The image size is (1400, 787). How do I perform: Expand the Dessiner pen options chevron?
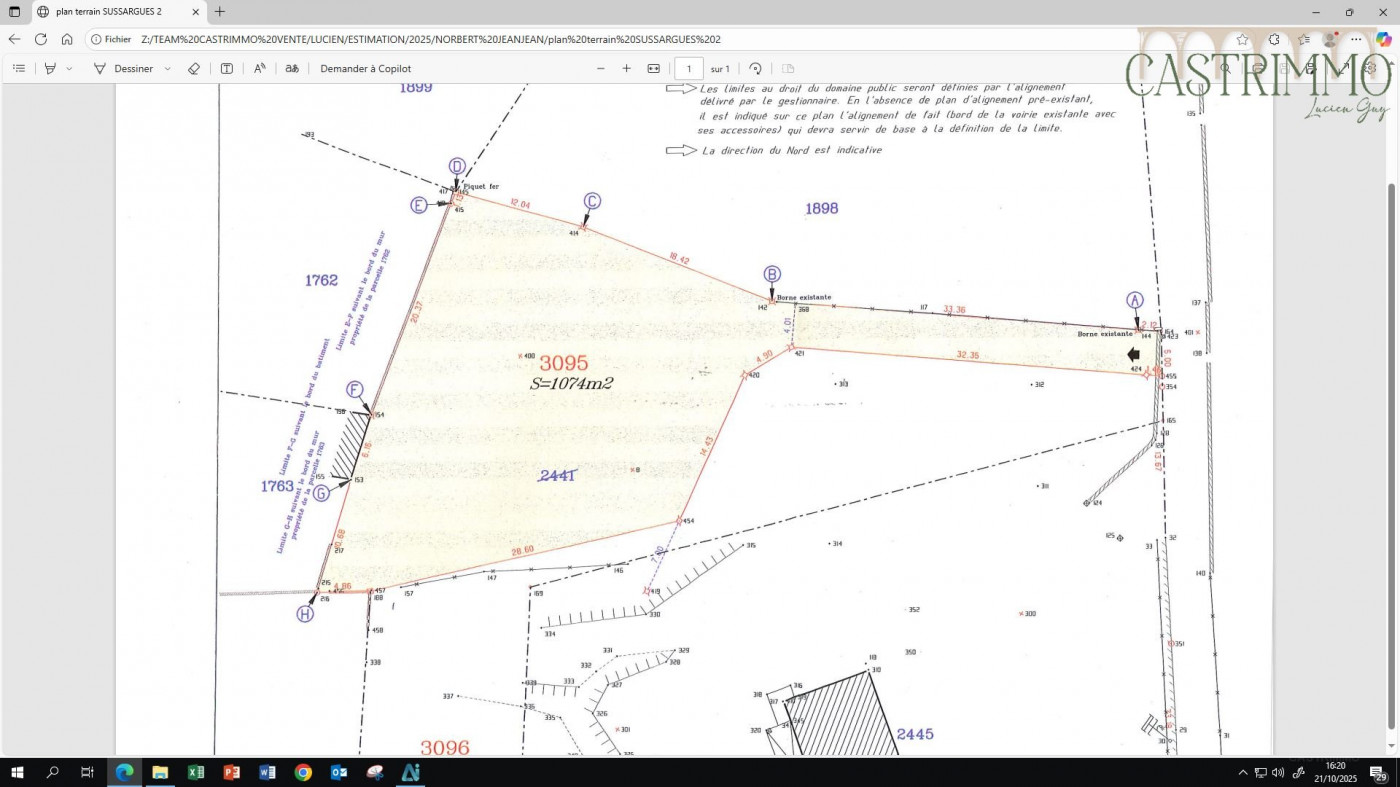(166, 68)
